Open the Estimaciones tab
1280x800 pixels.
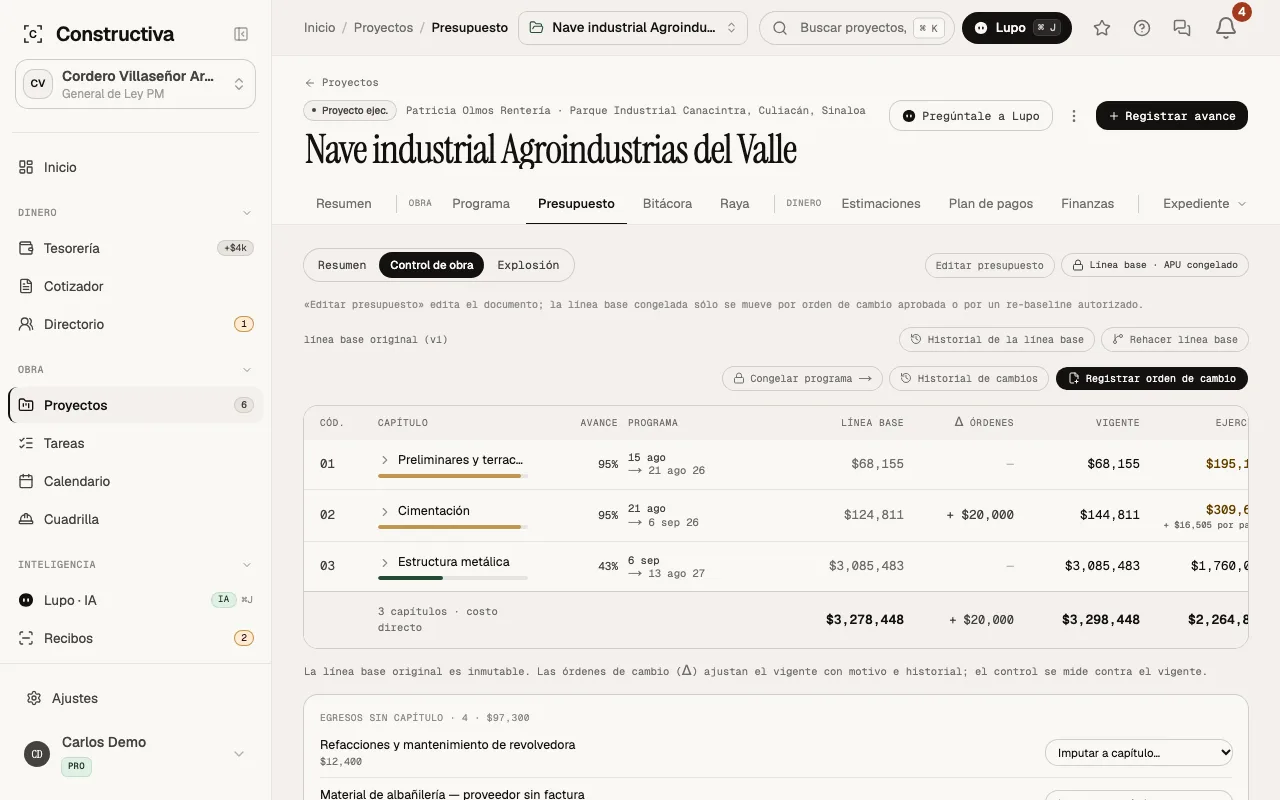tap(881, 203)
